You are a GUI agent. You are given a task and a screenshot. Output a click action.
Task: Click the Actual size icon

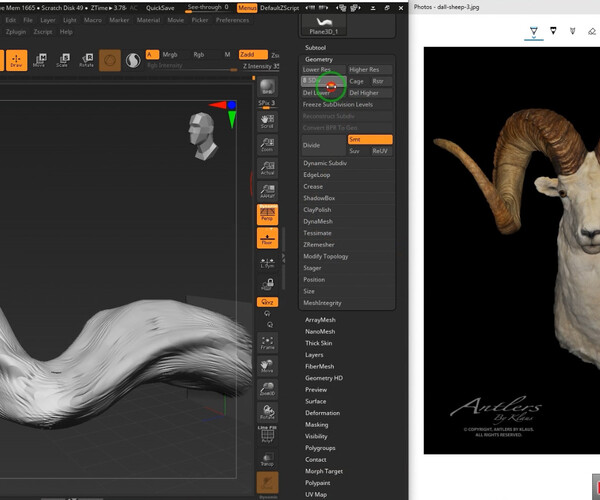pyautogui.click(x=267, y=168)
